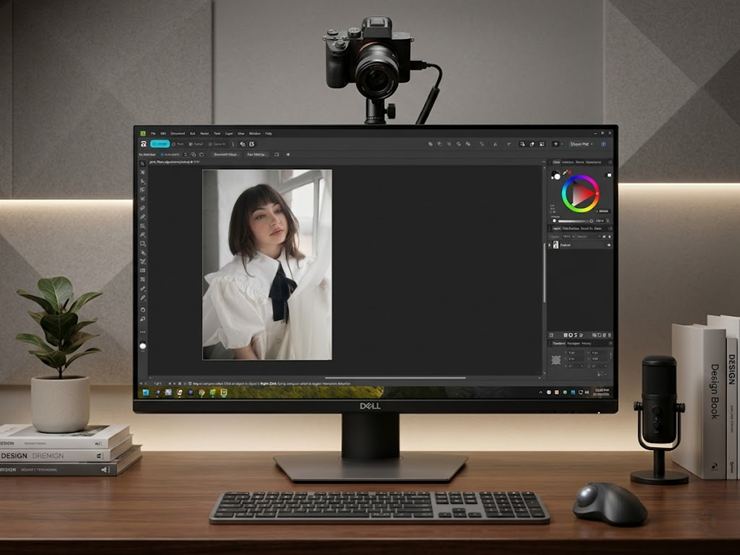
Task: Open the labelled dropdown beside the account circle
Action: [581, 144]
